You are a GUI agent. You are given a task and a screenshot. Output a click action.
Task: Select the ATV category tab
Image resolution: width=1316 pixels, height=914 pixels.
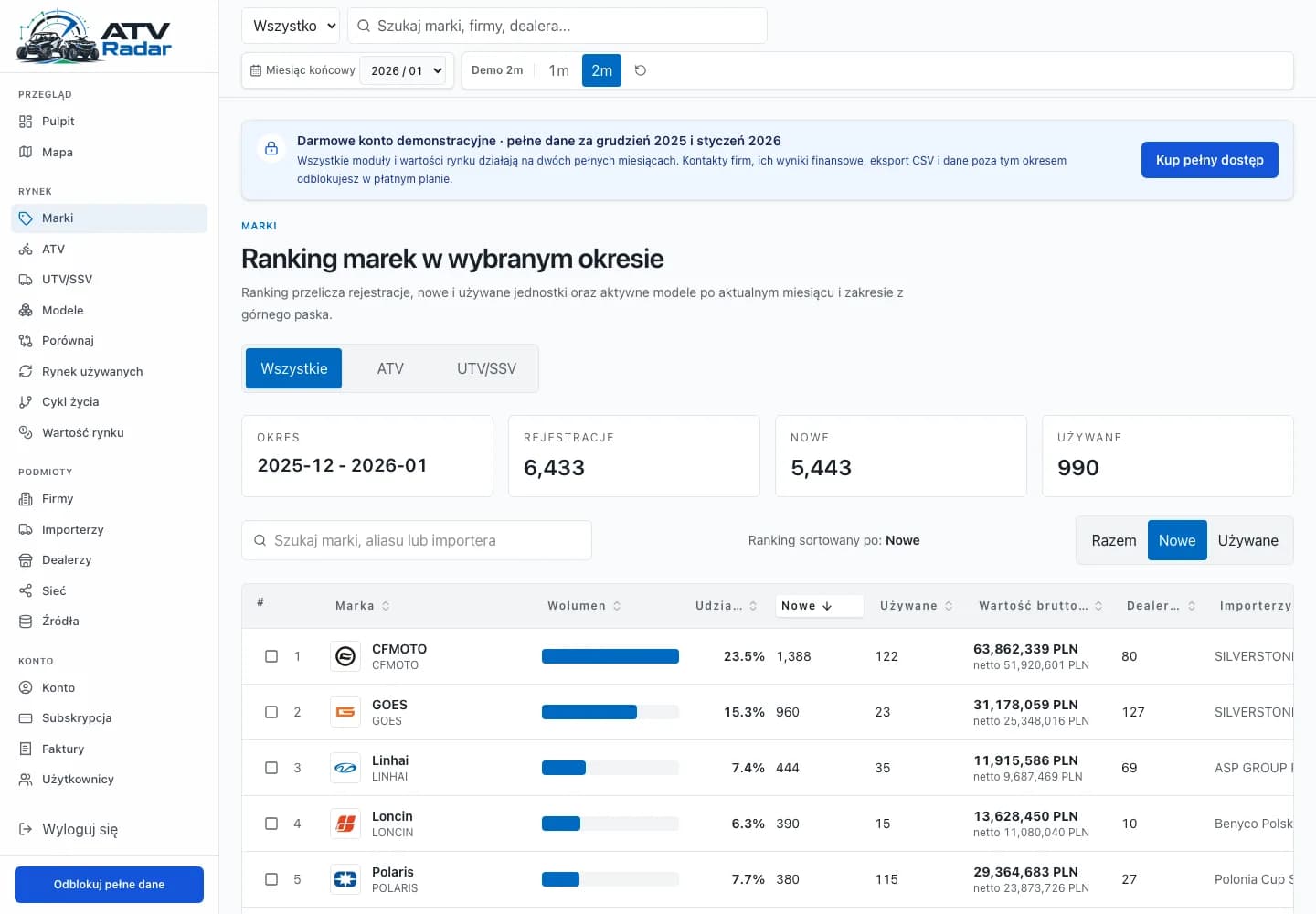pyautogui.click(x=390, y=368)
